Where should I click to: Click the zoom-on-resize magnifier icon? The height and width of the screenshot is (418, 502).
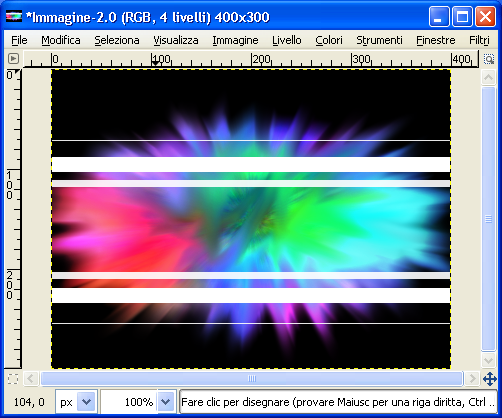[489, 59]
